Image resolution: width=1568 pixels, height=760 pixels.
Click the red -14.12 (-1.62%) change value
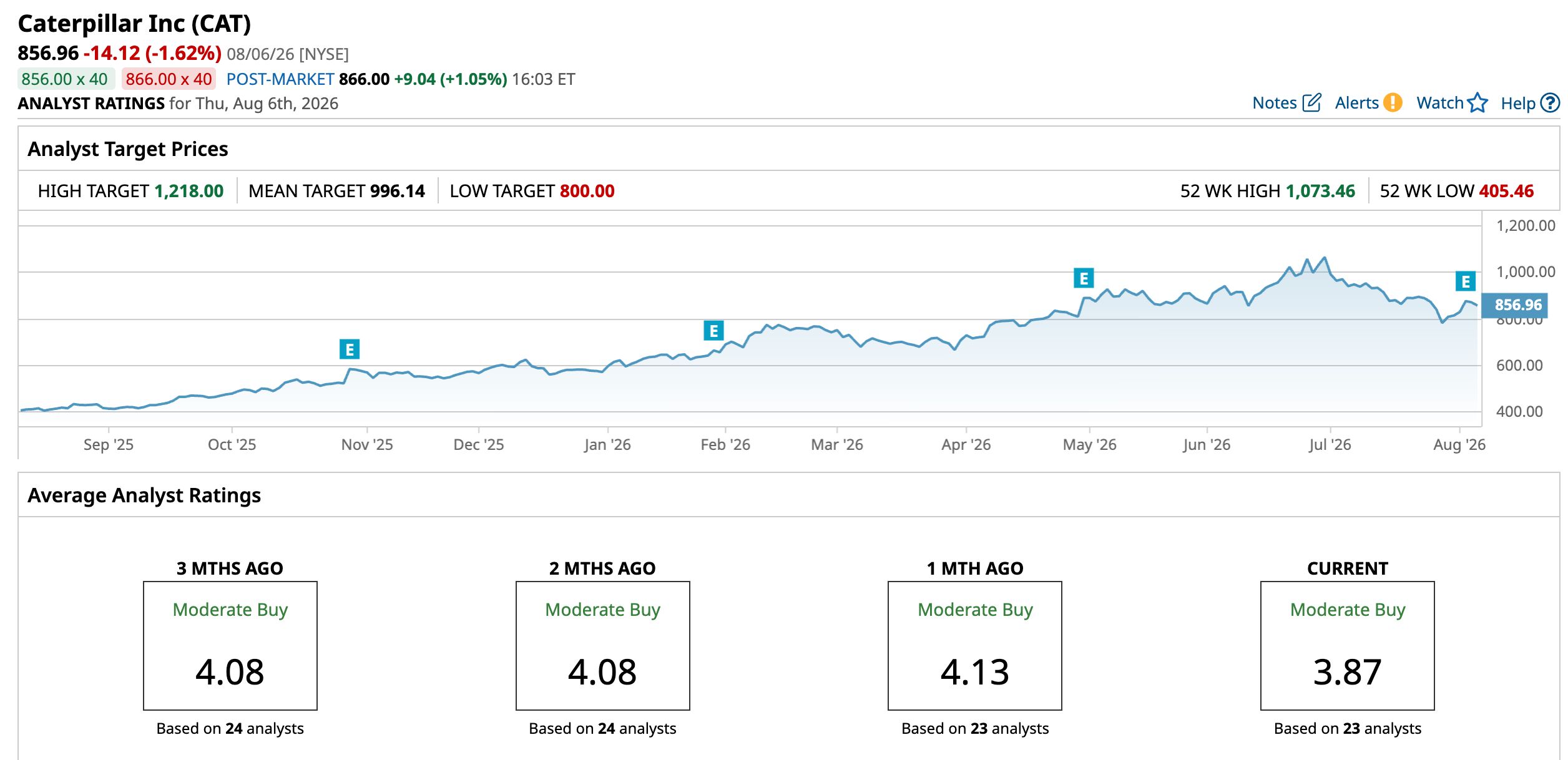[152, 53]
